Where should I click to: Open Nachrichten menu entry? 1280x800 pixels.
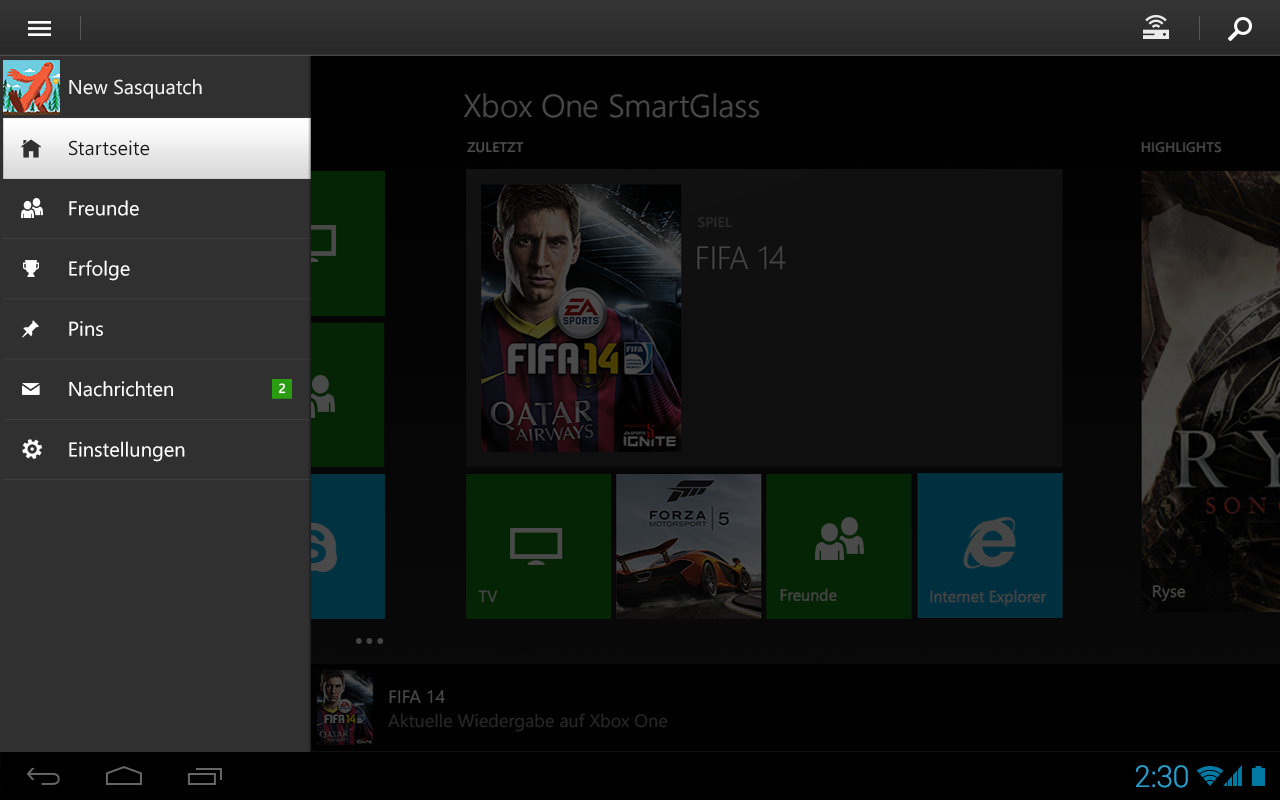[x=156, y=389]
